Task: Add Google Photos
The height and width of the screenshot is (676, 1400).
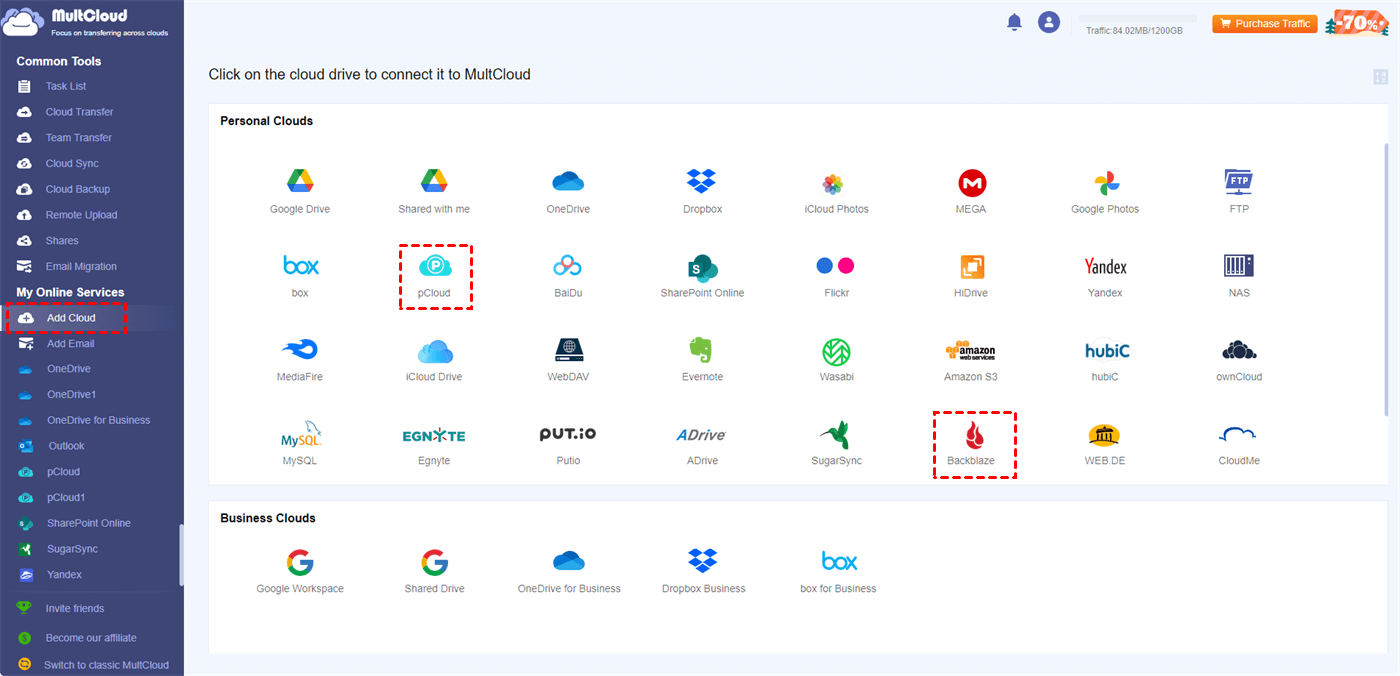Action: pyautogui.click(x=1105, y=191)
